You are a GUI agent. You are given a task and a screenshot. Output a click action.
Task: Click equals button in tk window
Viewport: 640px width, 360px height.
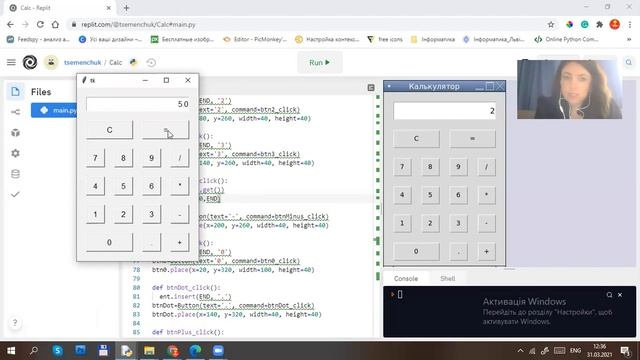[x=165, y=130]
